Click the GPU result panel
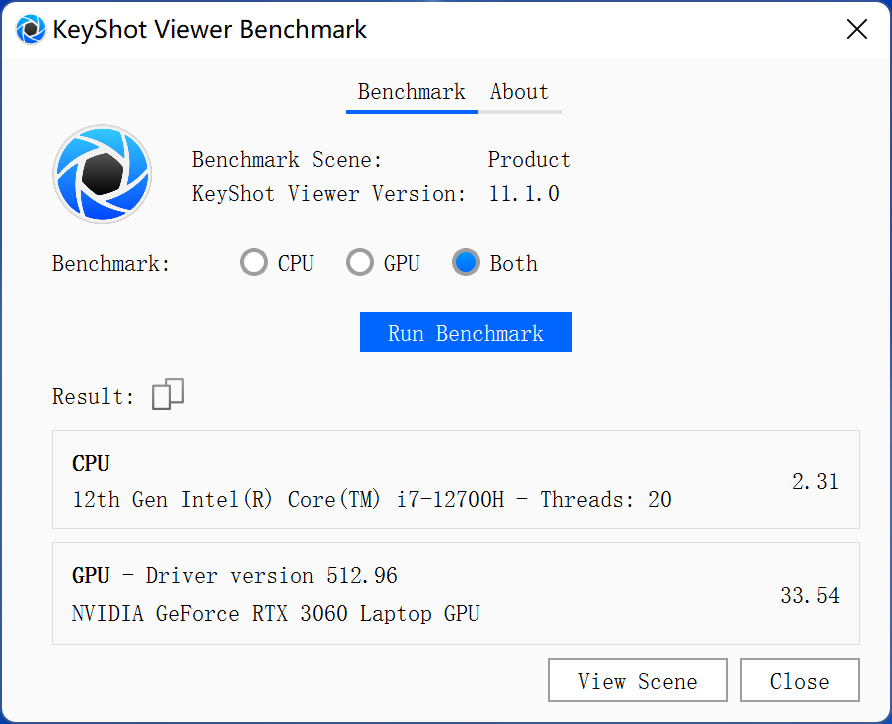 click(x=456, y=594)
